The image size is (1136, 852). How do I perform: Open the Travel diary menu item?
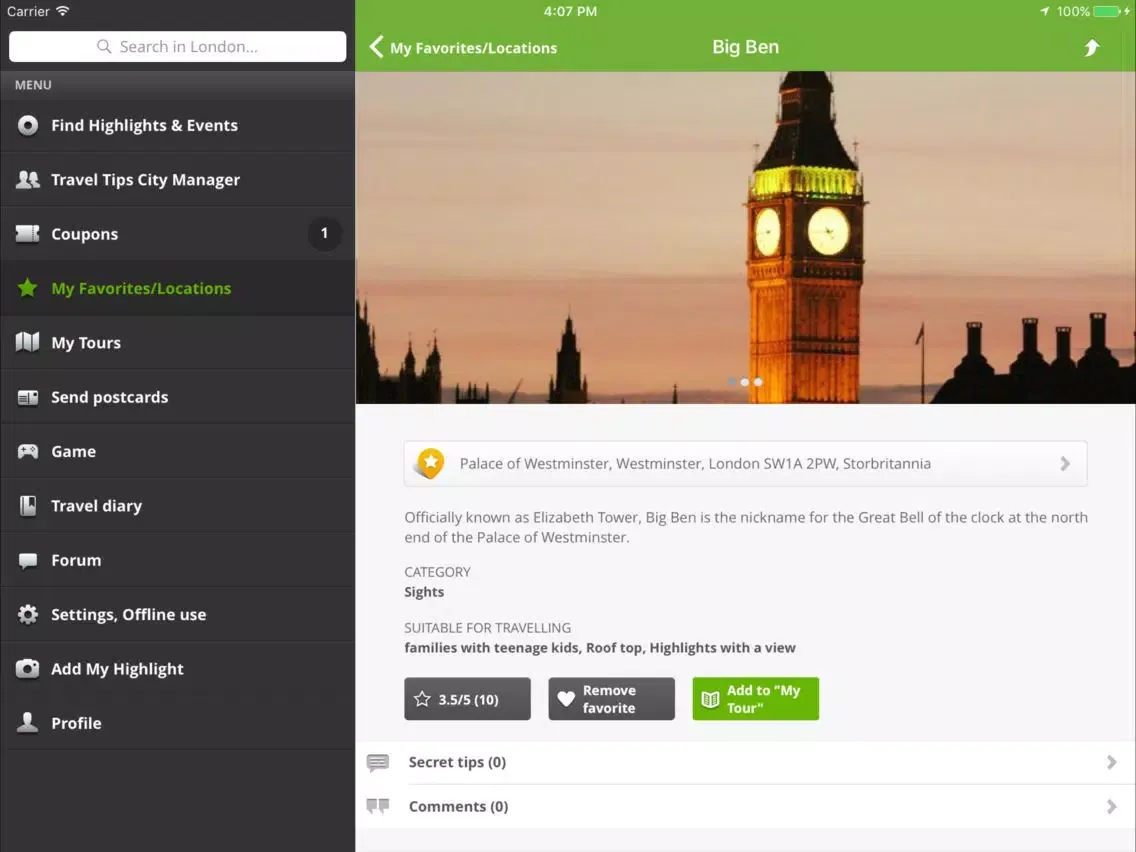coord(178,506)
